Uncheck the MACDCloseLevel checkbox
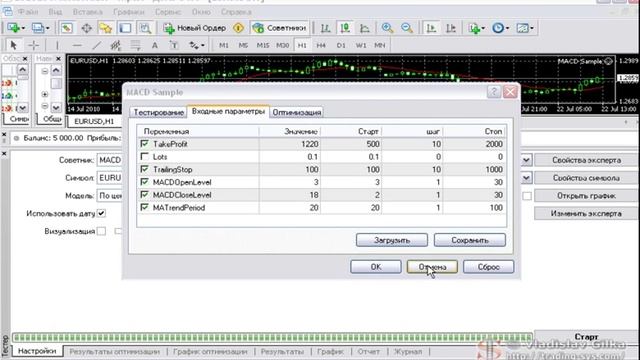Image resolution: width=640 pixels, height=360 pixels. click(x=144, y=194)
